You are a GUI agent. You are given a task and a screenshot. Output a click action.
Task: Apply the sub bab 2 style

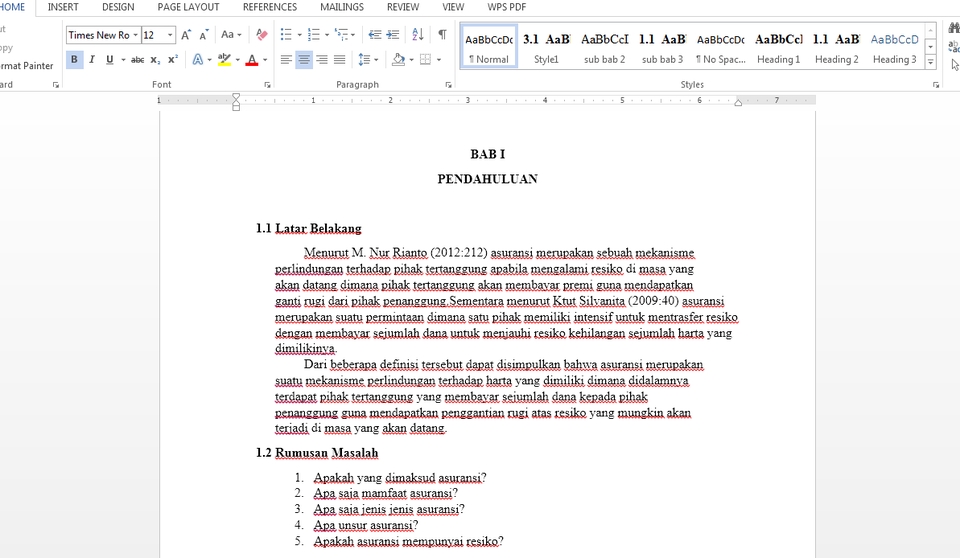coord(604,47)
